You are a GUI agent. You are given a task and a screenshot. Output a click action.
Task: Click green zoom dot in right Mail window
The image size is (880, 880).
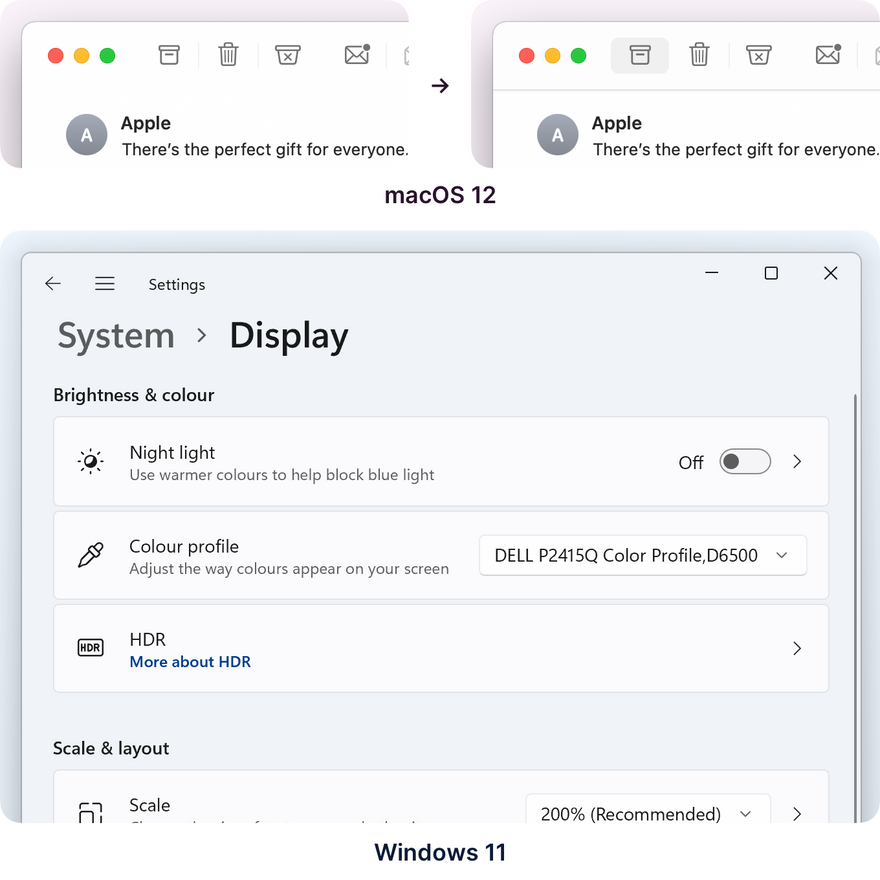click(x=578, y=56)
